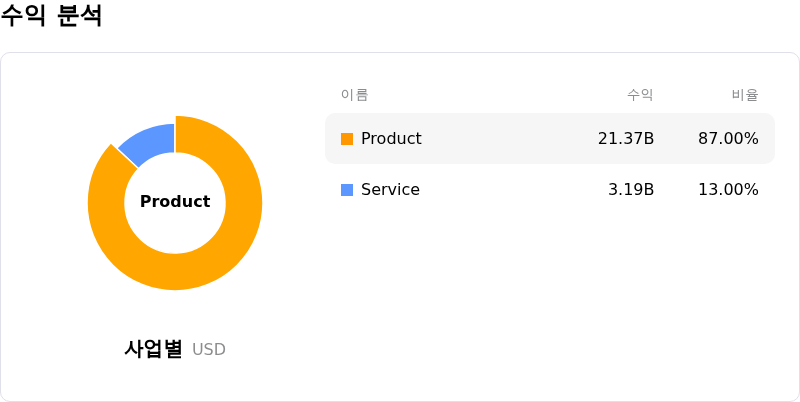Select the Product row in the table
This screenshot has width=800, height=402.
550,139
